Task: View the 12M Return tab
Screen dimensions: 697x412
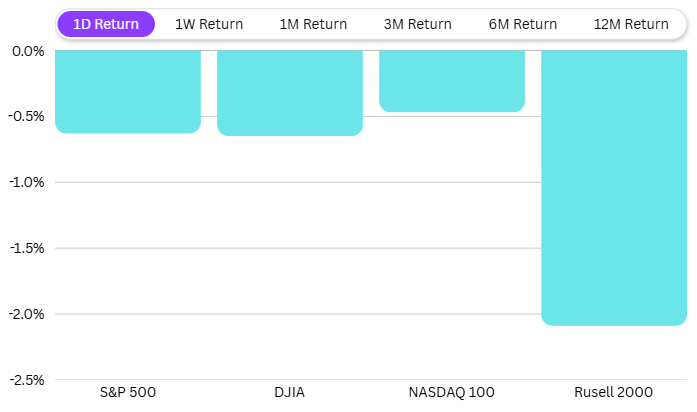Action: point(631,24)
